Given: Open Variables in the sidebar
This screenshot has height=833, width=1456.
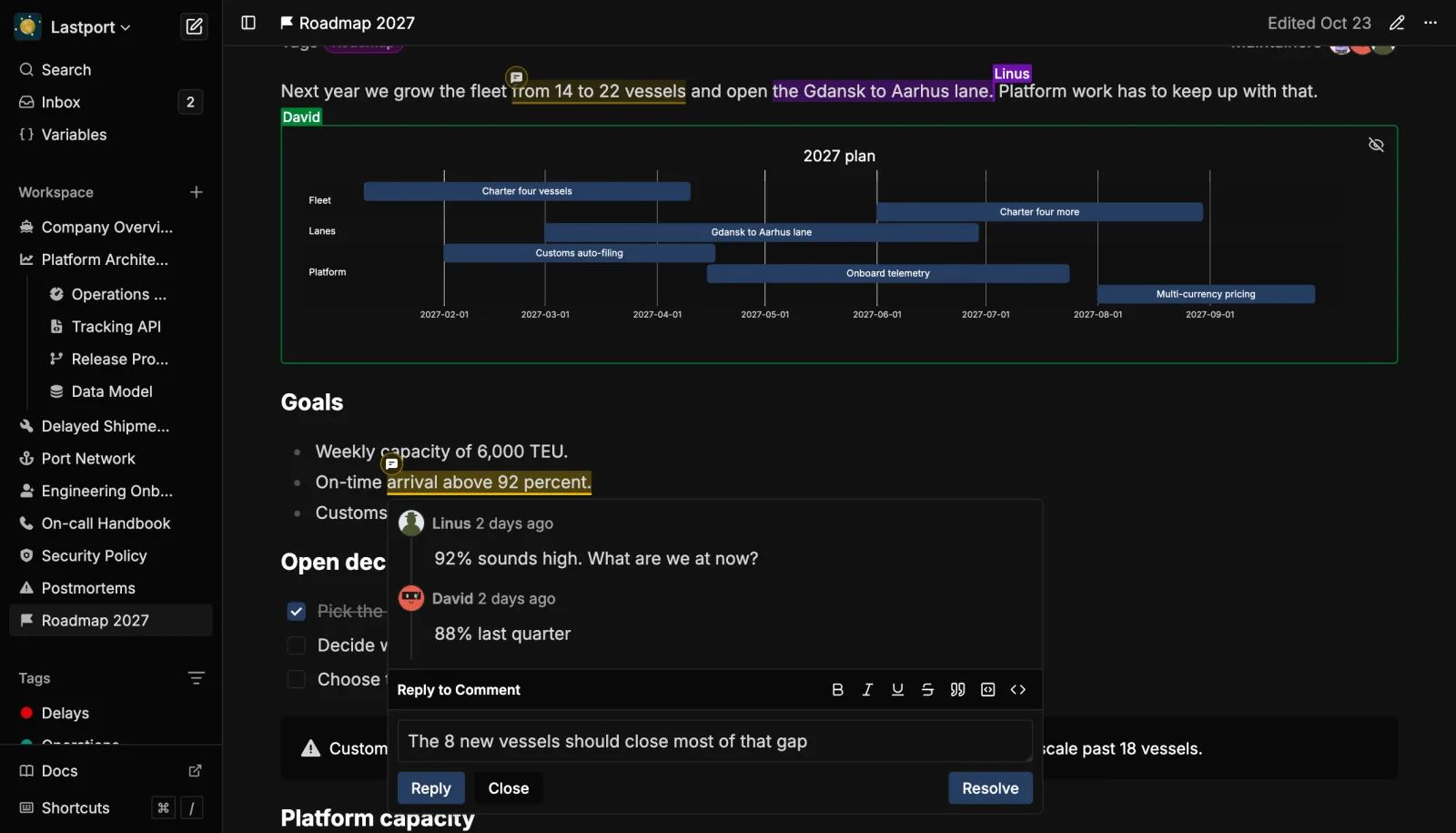Looking at the screenshot, I should point(110,135).
